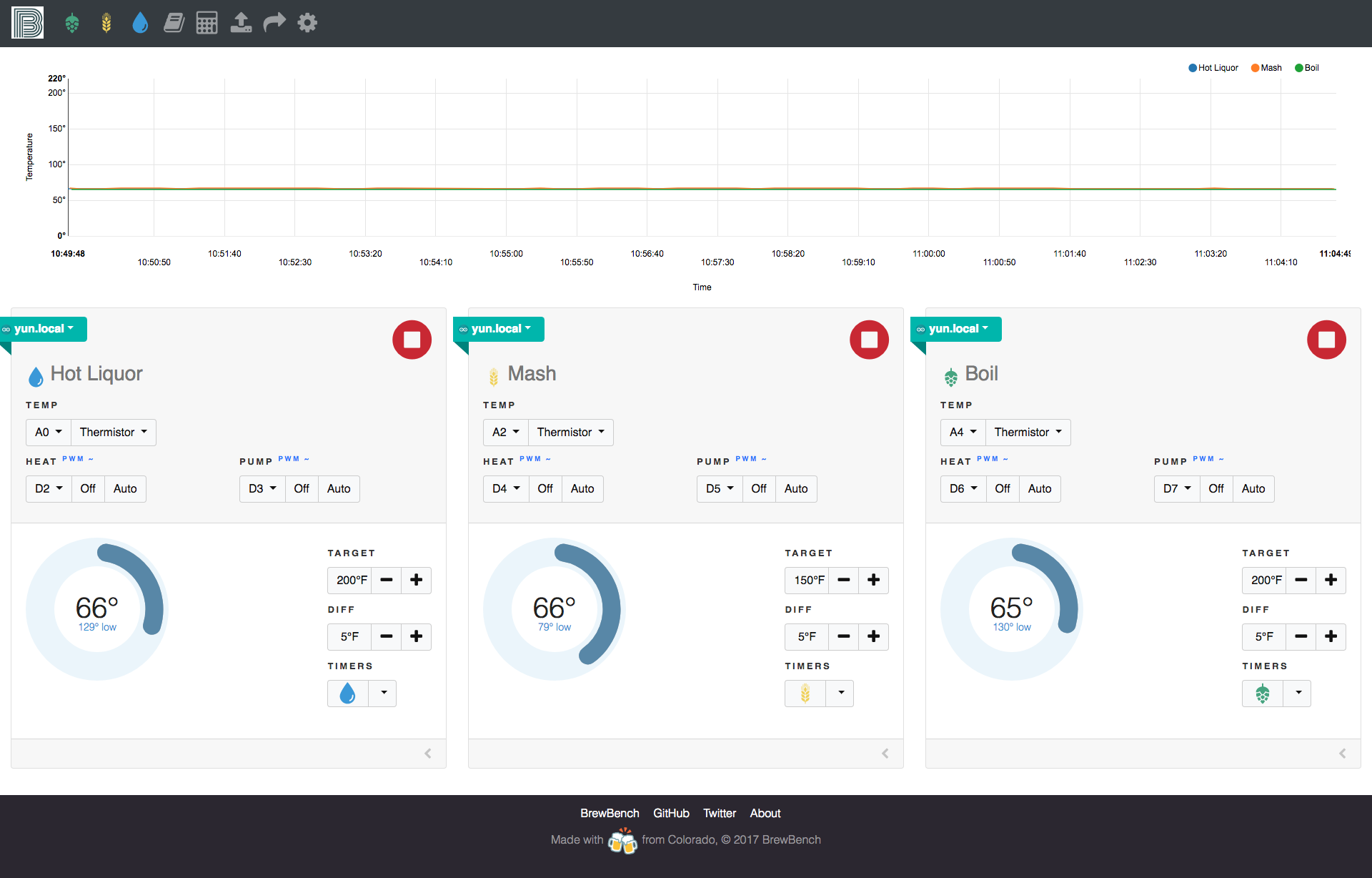Viewport: 1372px width, 878px height.
Task: Set the Boil heat to Auto
Action: pyautogui.click(x=1040, y=488)
